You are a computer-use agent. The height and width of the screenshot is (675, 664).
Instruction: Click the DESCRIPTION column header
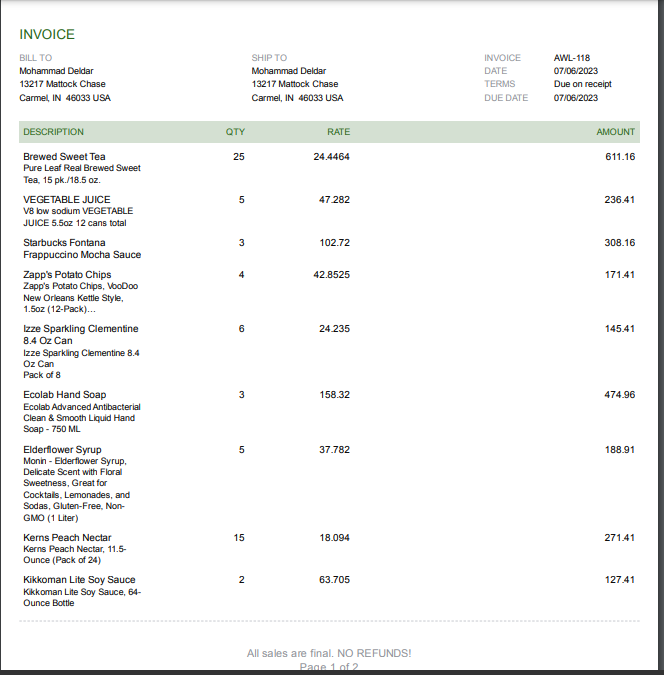click(x=53, y=132)
